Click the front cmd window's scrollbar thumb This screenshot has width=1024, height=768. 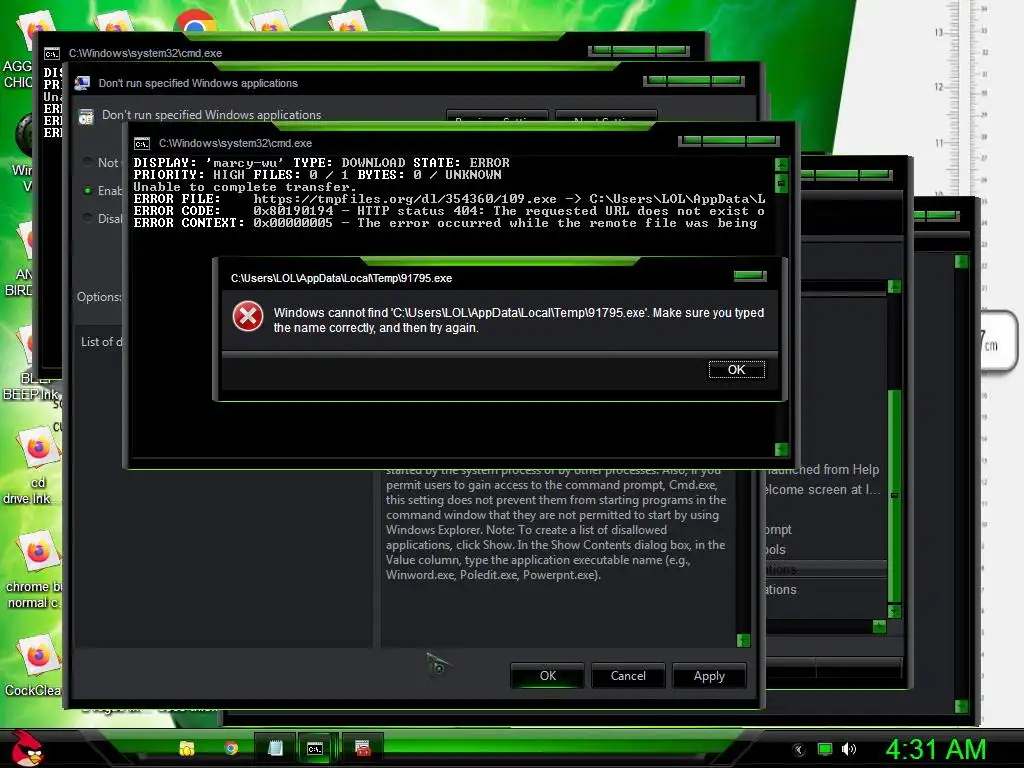(782, 182)
